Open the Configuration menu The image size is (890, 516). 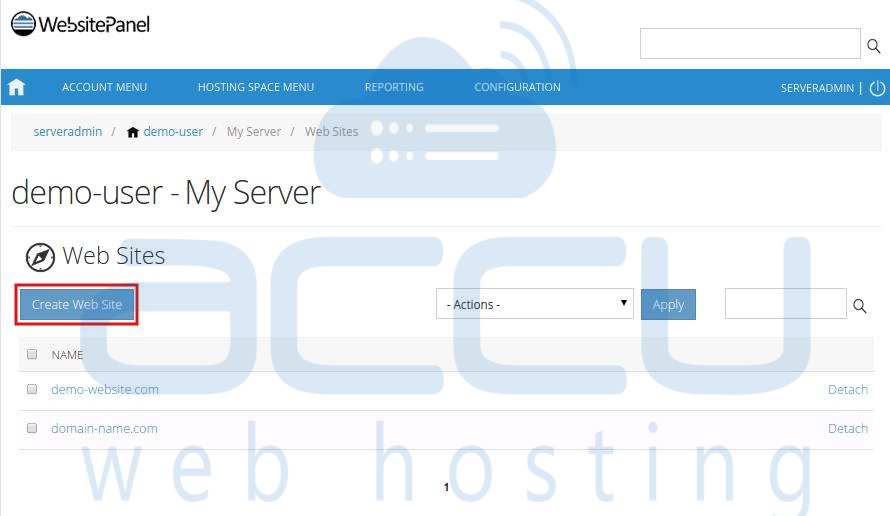pyautogui.click(x=517, y=87)
